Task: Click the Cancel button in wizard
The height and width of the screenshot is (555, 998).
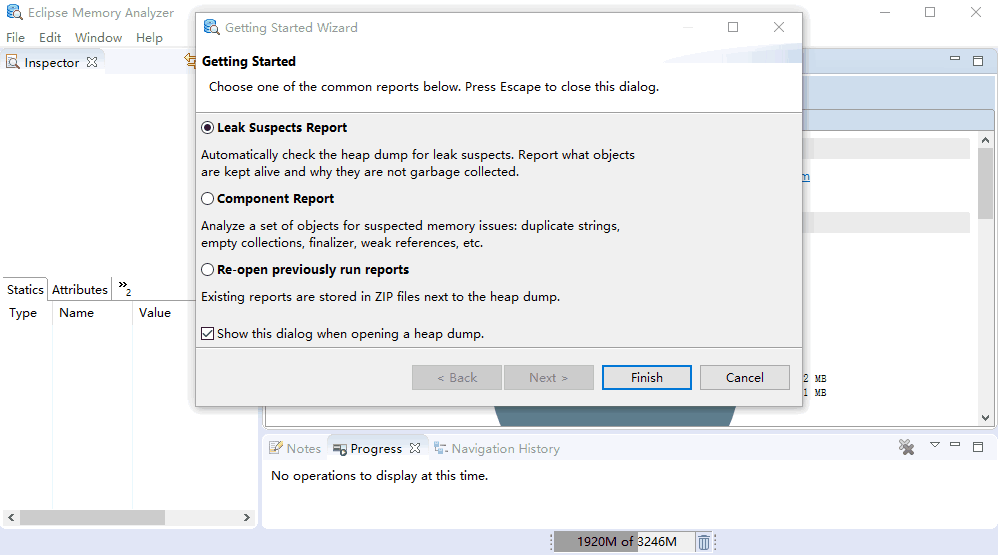Action: [745, 377]
